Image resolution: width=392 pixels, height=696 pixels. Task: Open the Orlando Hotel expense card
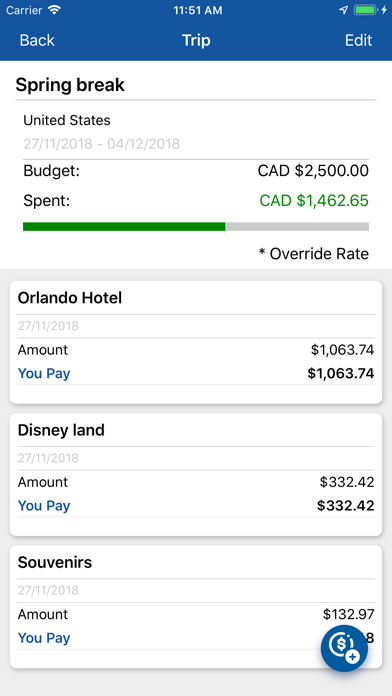tap(196, 342)
